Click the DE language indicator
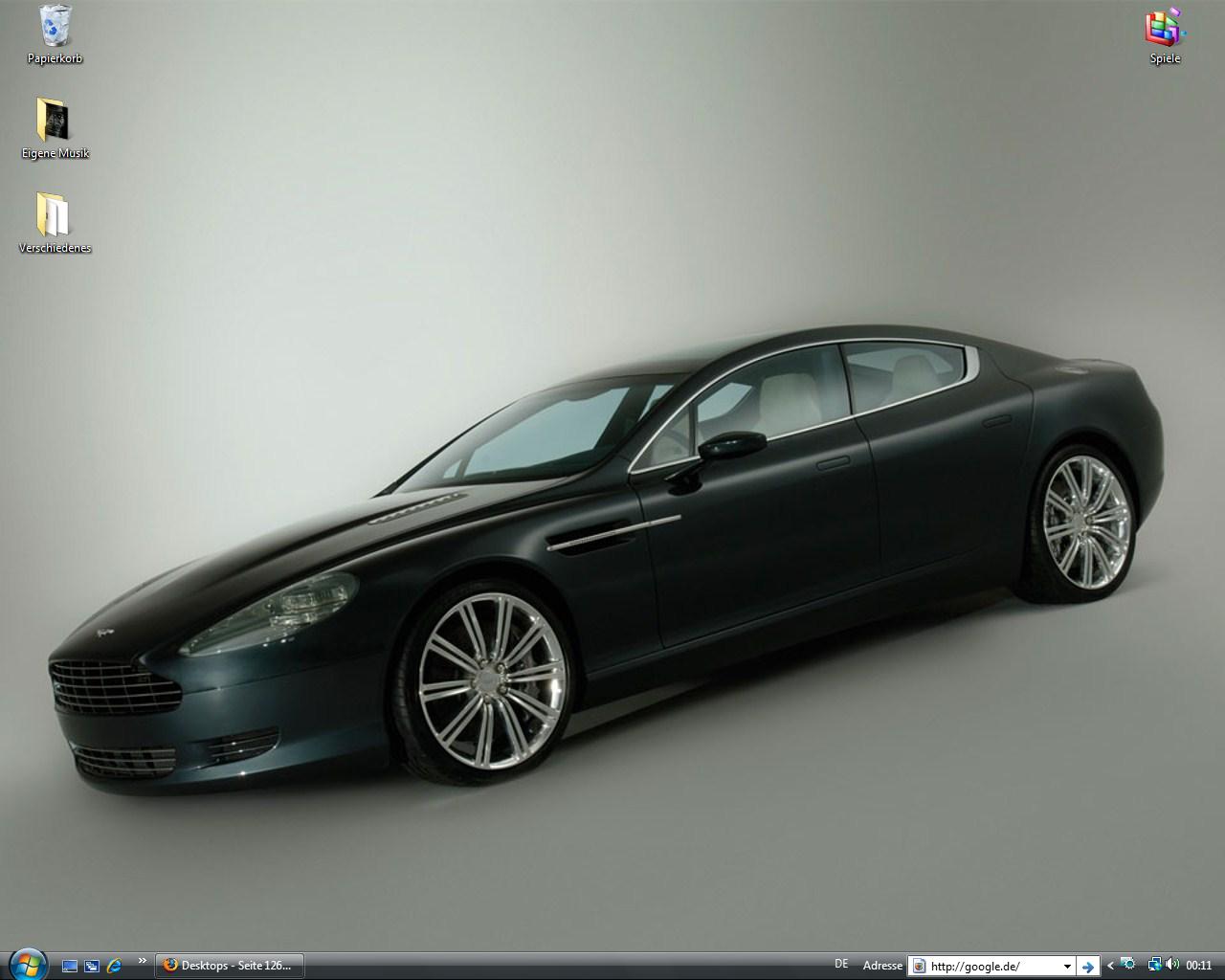 pos(841,964)
